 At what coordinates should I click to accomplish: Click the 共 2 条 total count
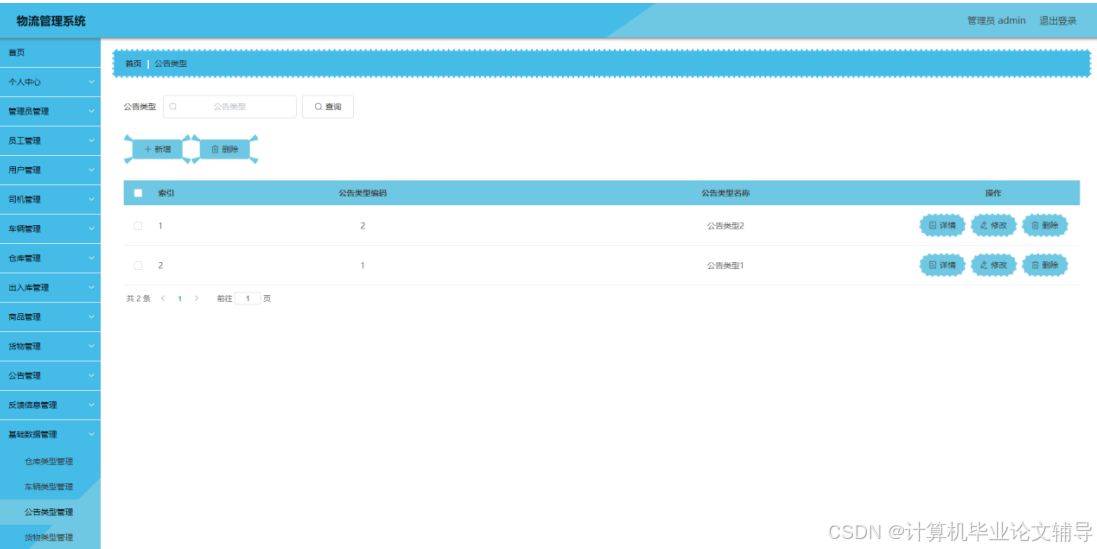point(139,299)
